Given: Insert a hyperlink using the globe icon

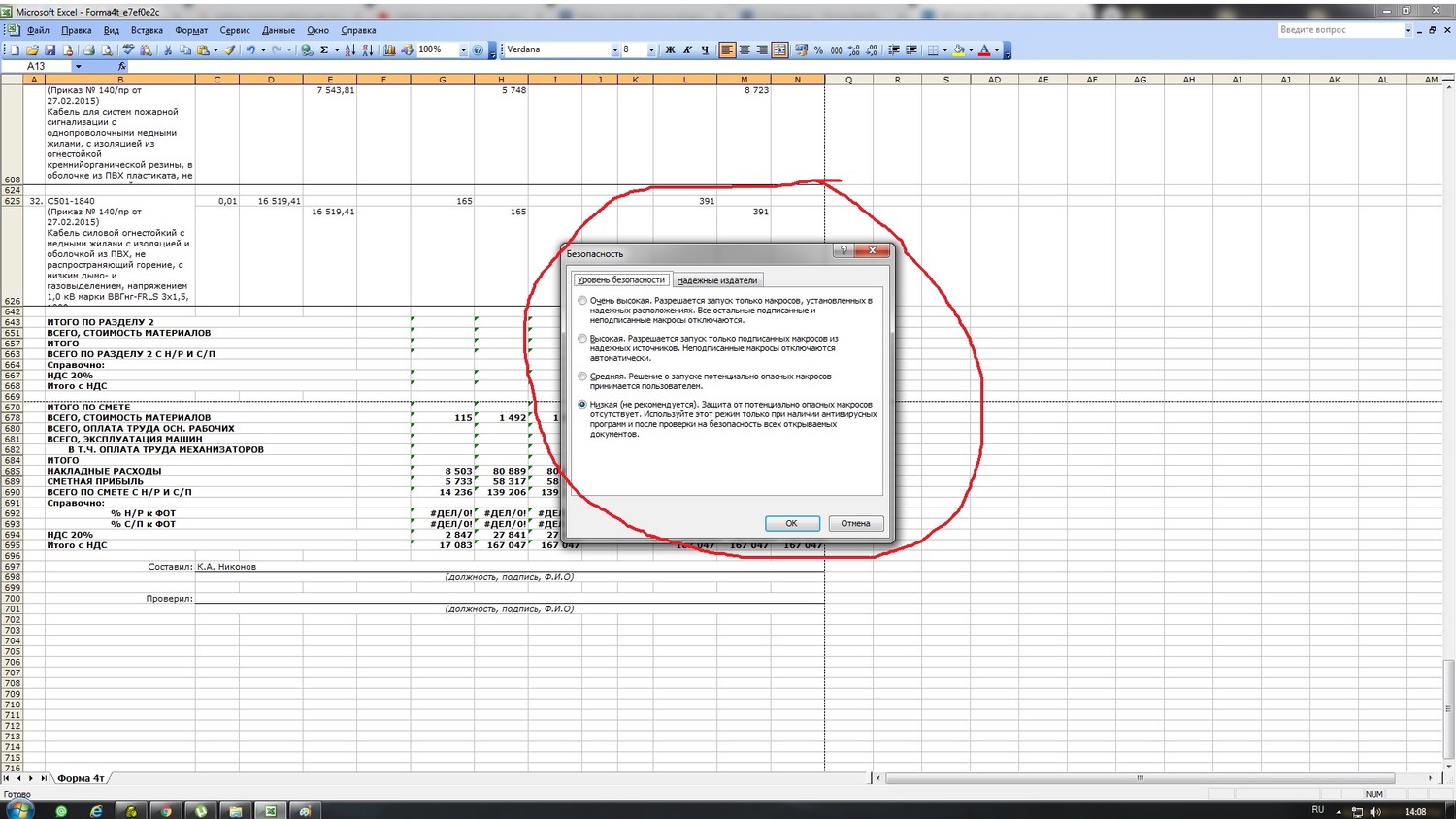Looking at the screenshot, I should click(307, 49).
